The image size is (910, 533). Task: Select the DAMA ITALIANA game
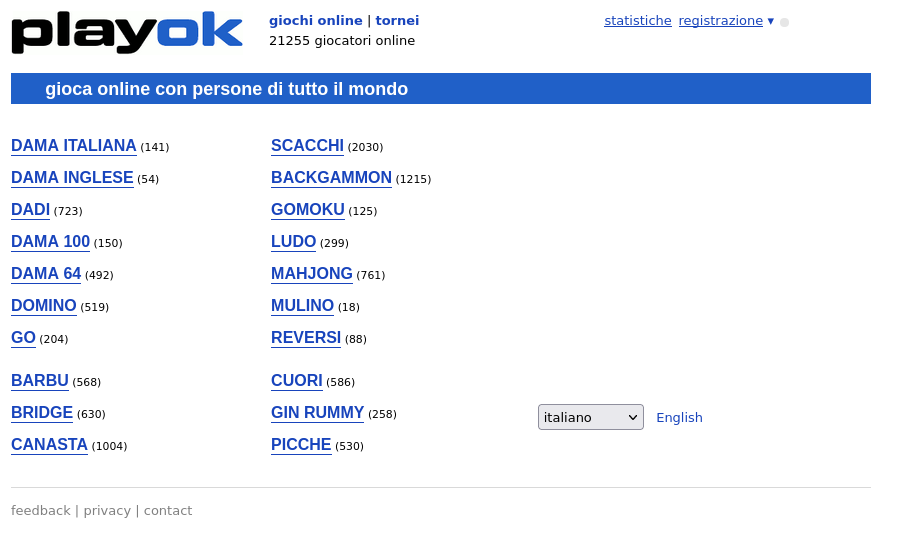pyautogui.click(x=73, y=146)
